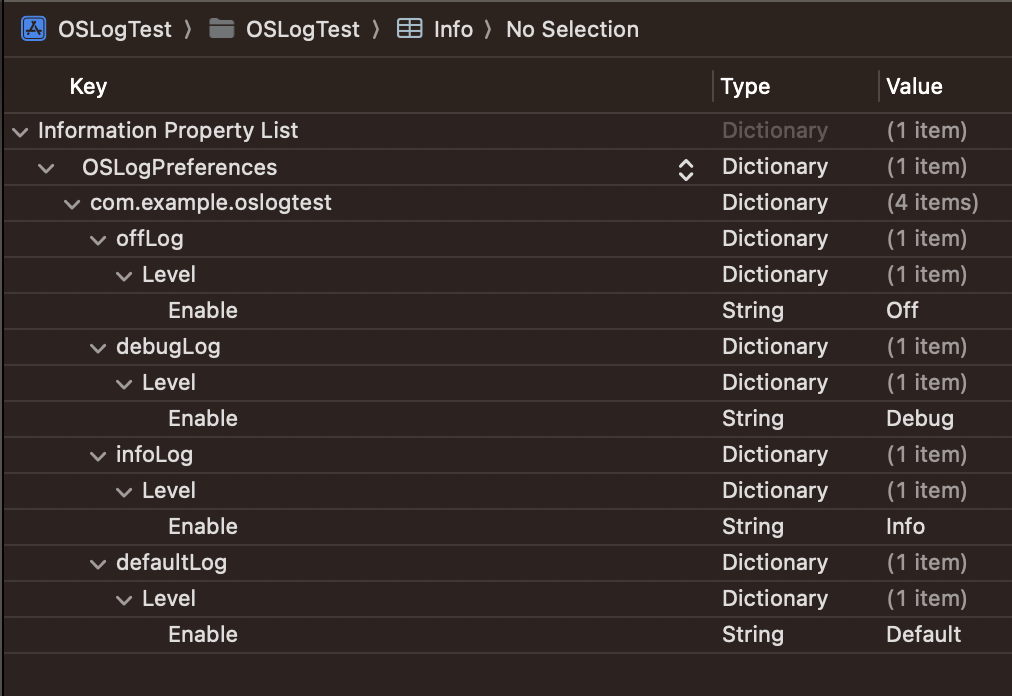Collapse the Information Property List row
Image resolution: width=1012 pixels, height=696 pixels.
coord(18,131)
